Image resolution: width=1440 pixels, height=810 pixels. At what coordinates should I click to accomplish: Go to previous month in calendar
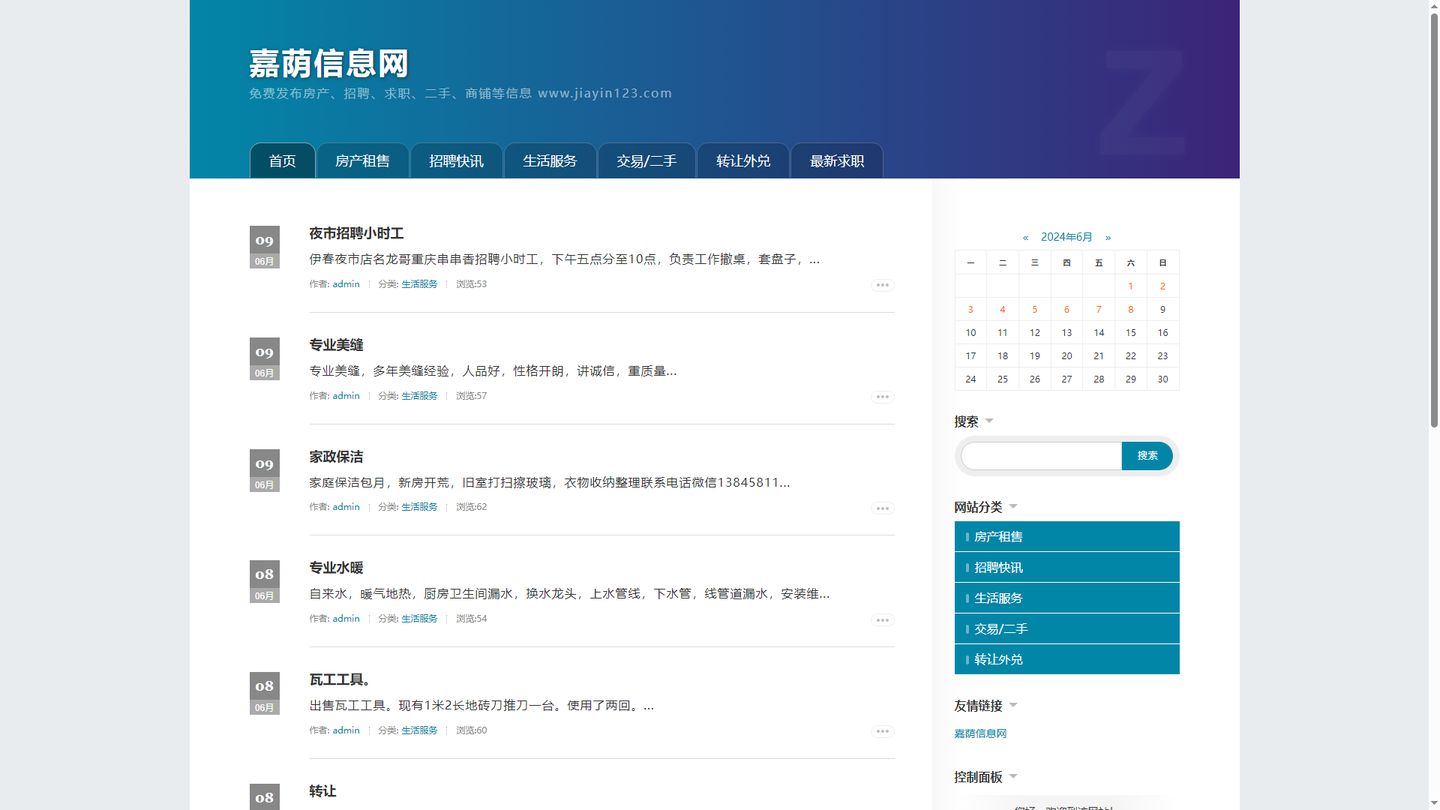[1025, 238]
